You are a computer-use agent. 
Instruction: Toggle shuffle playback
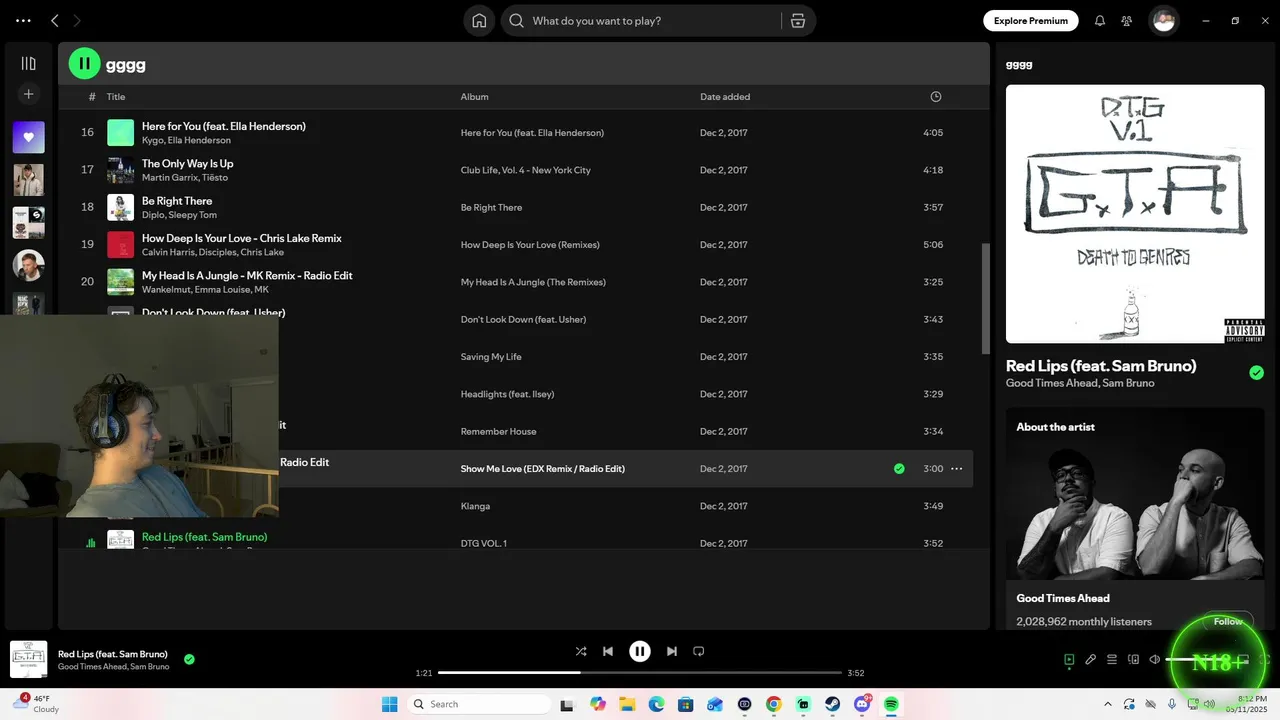[x=581, y=651]
